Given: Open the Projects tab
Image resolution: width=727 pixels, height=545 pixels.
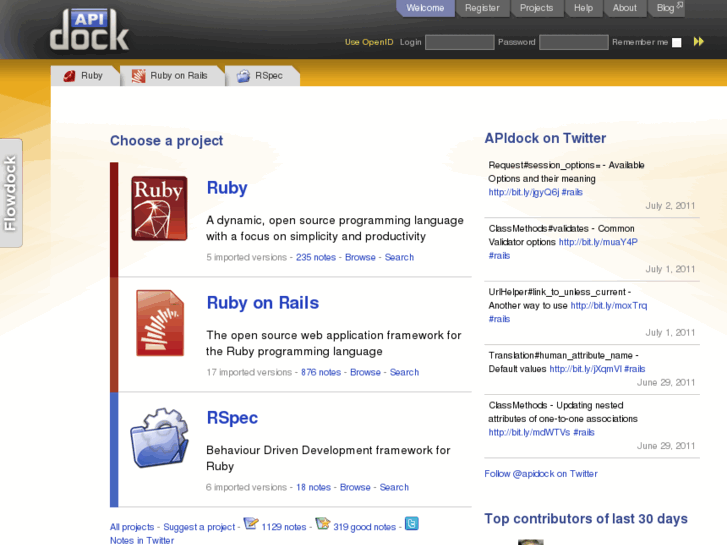Looking at the screenshot, I should click(x=536, y=8).
